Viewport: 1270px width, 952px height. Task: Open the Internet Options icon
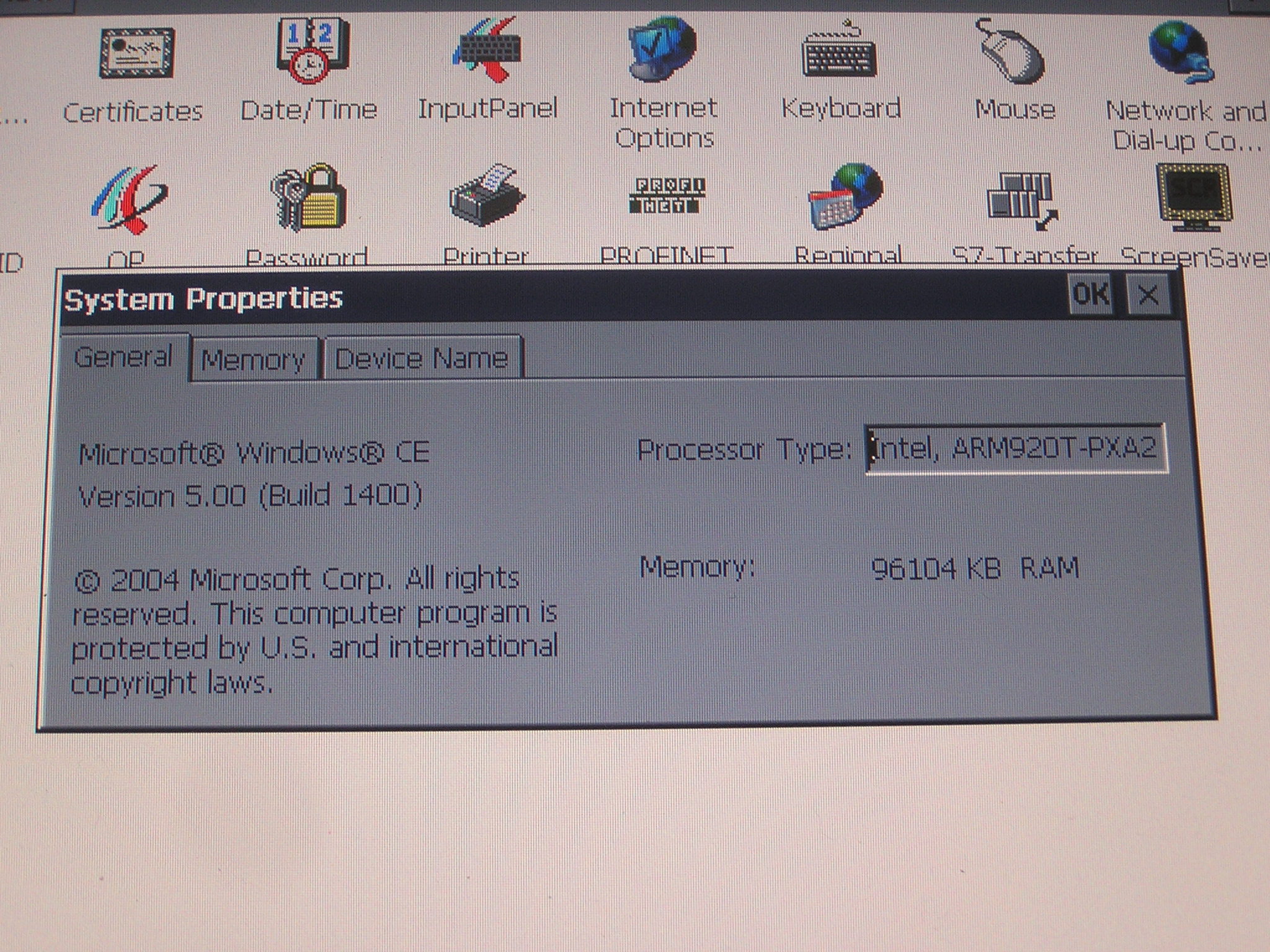tap(663, 50)
